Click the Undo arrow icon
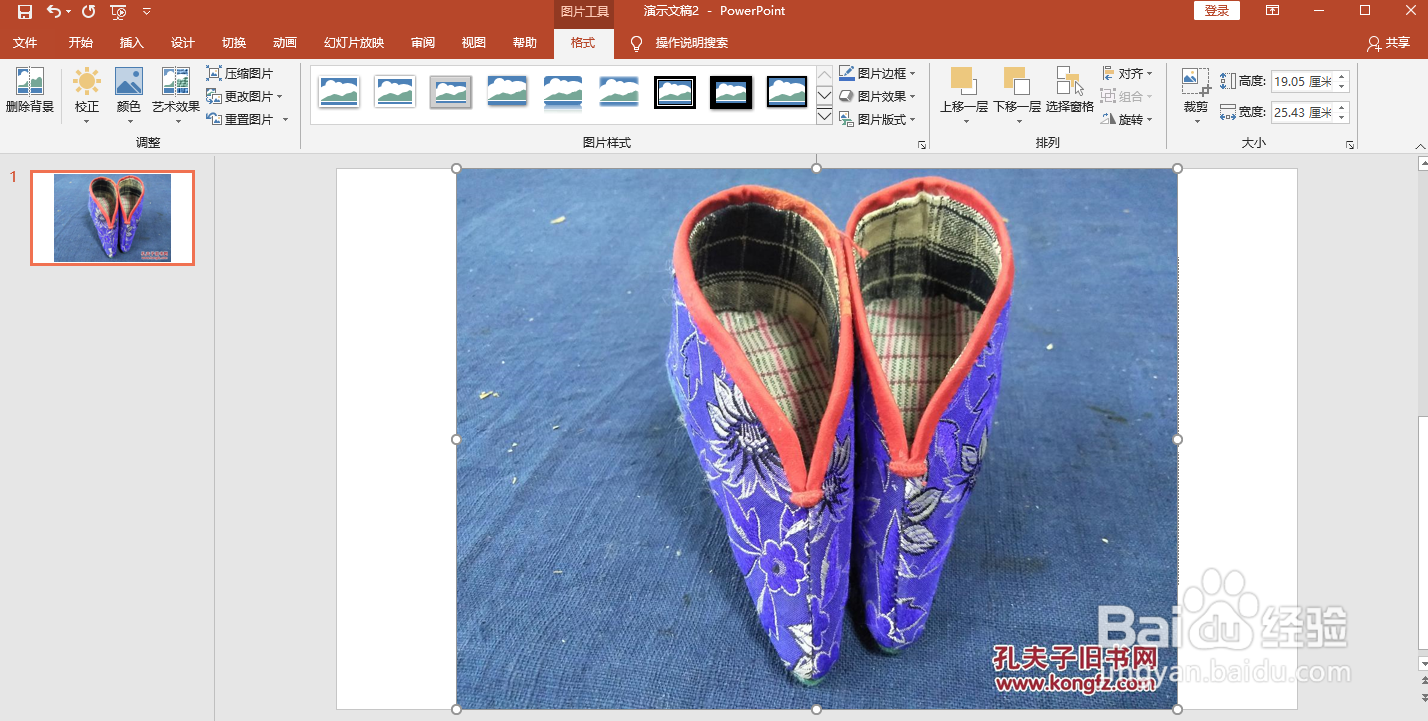The width and height of the screenshot is (1428, 721). (x=54, y=11)
